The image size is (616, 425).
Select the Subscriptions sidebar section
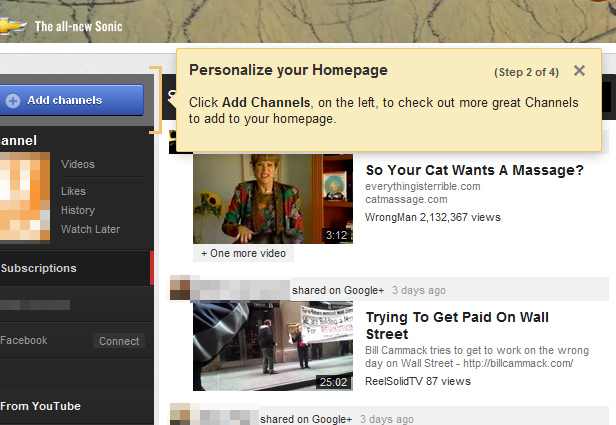77,268
